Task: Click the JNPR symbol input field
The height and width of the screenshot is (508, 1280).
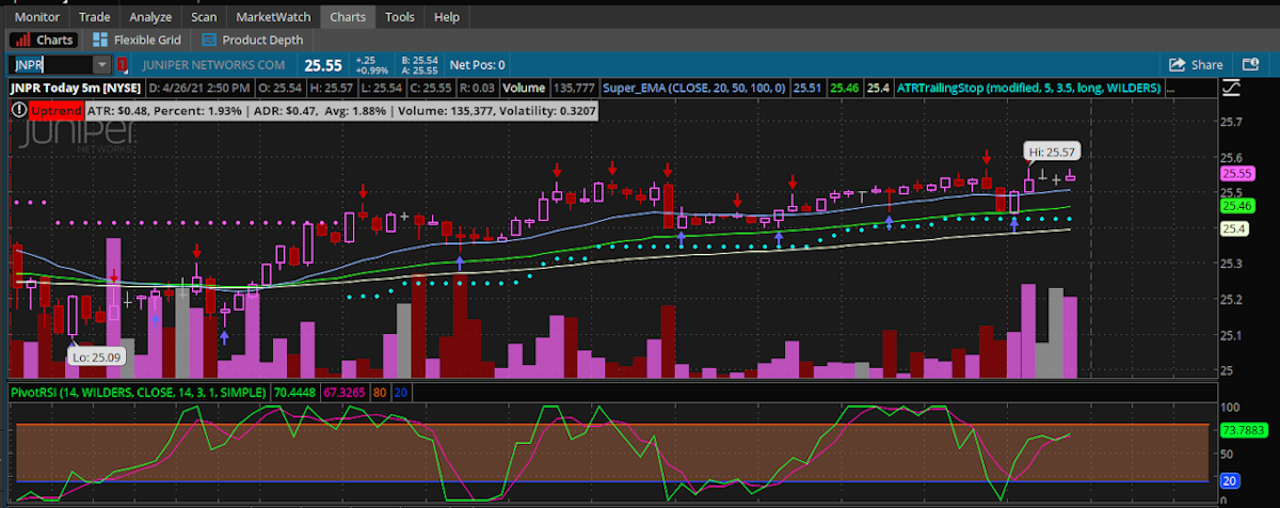Action: pyautogui.click(x=52, y=65)
